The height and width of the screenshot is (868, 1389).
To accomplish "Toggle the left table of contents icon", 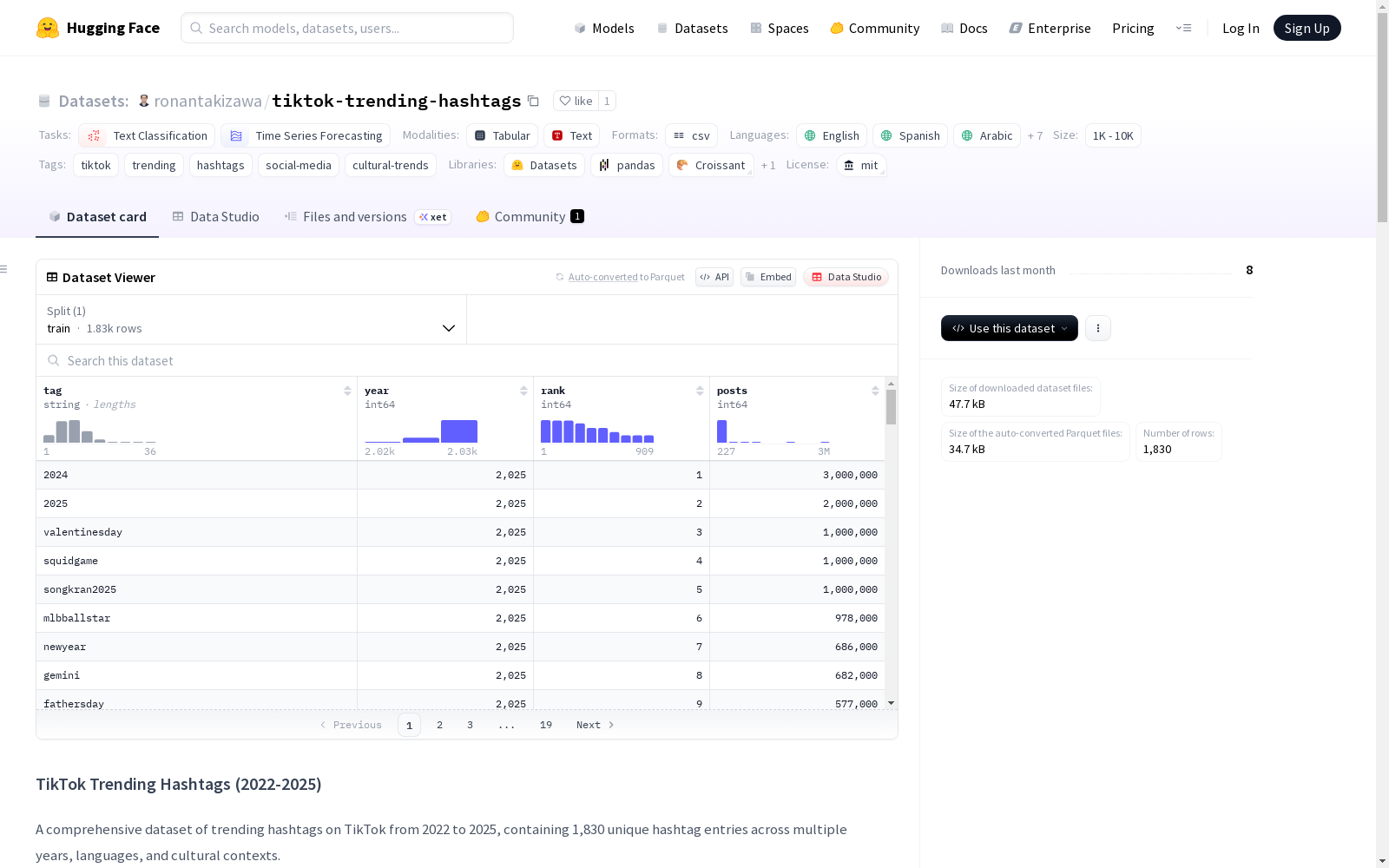I will pos(3,269).
